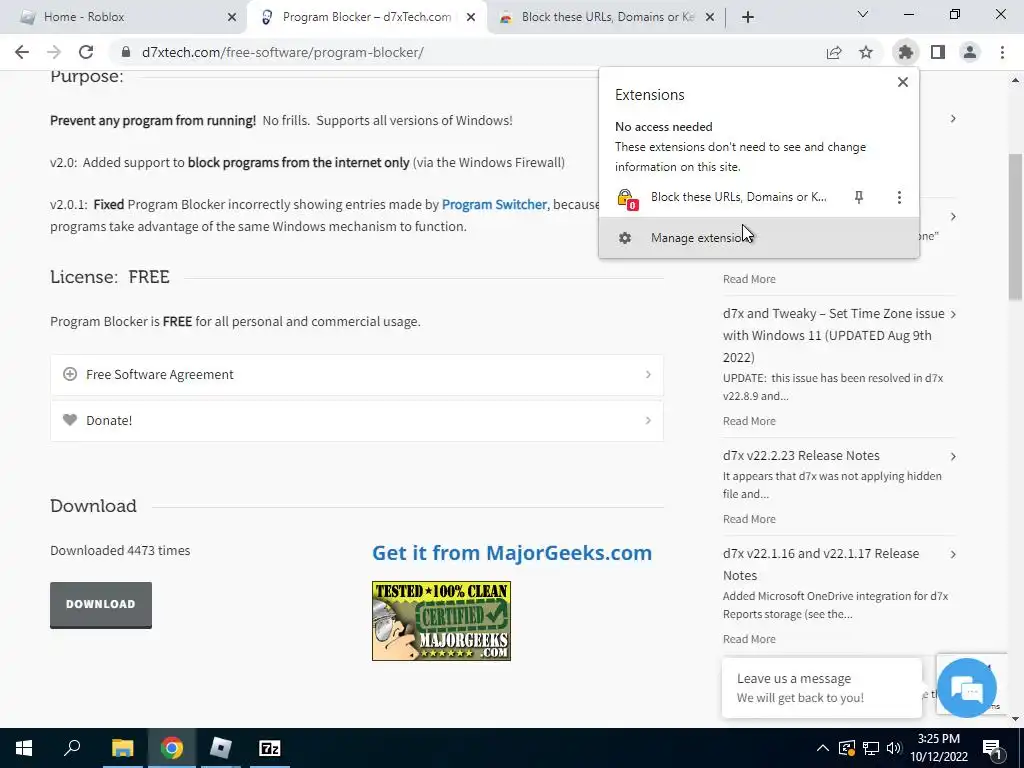Pin the Block these URLs extension
The width and height of the screenshot is (1024, 768).
tap(859, 197)
